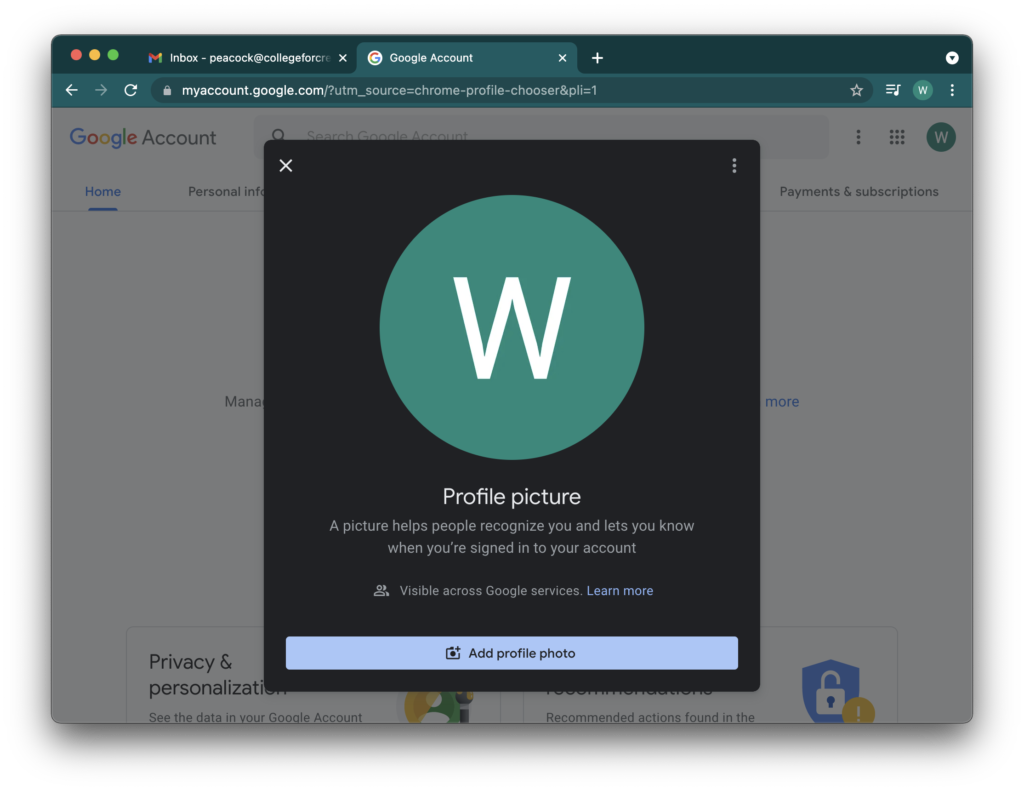This screenshot has width=1024, height=791.
Task: Open the dialog's three-dot more options menu
Action: coord(734,166)
